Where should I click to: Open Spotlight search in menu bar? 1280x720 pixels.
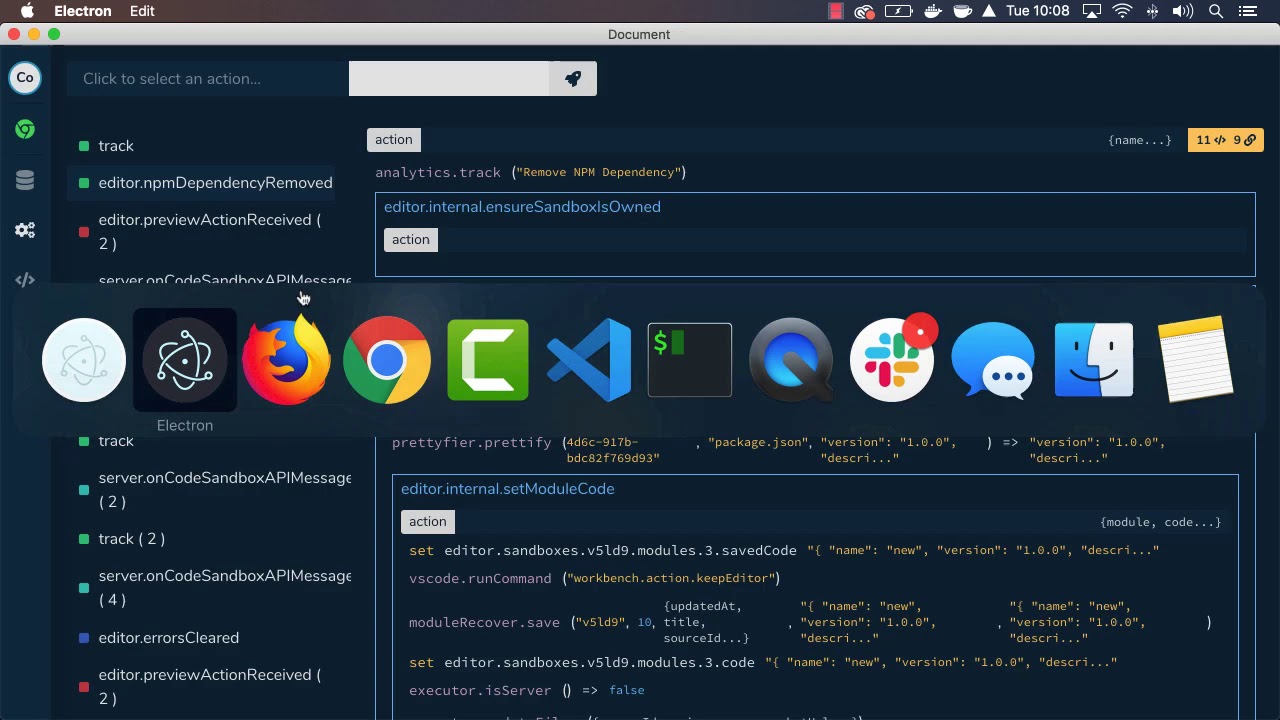1216,11
